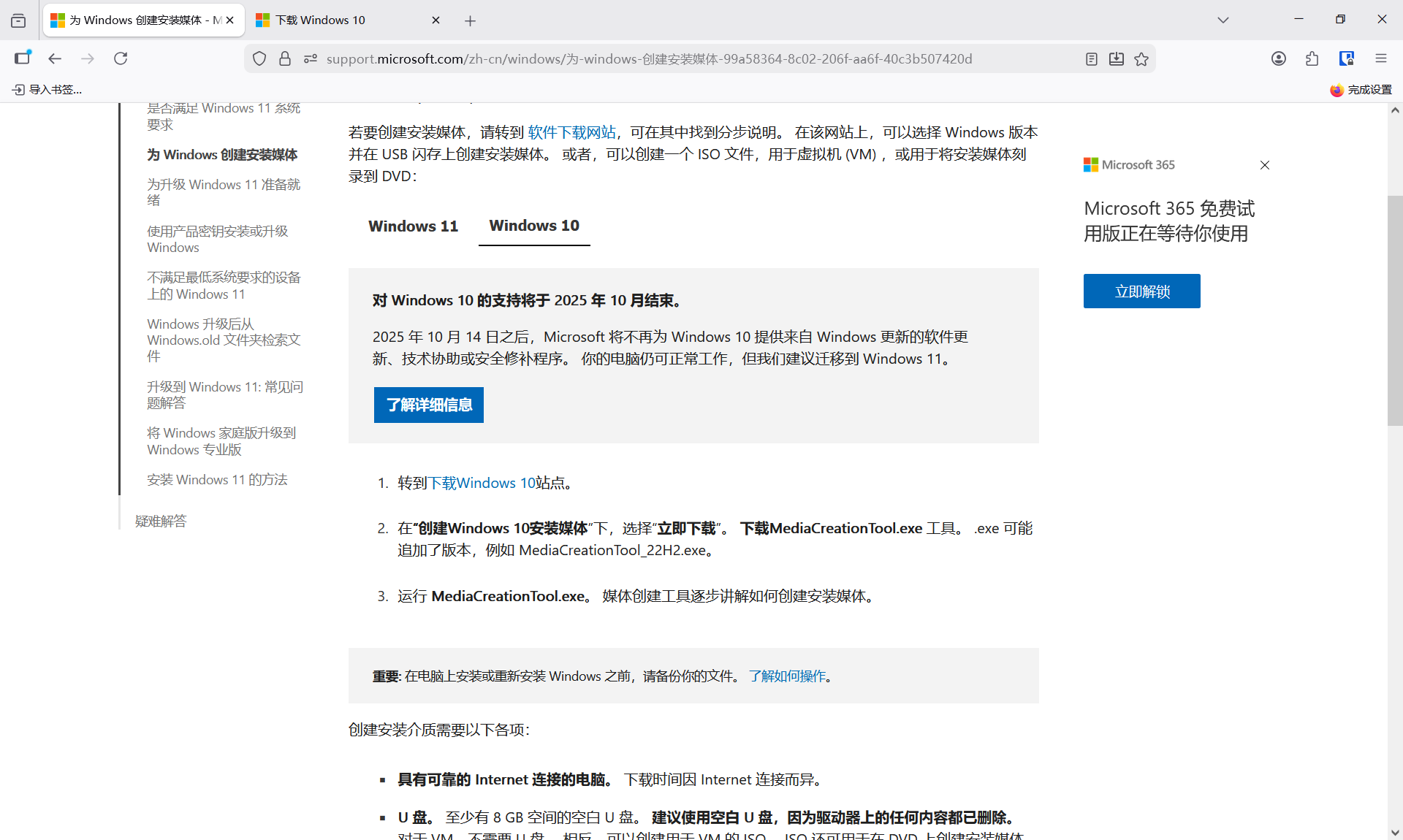Viewport: 1403px width, 840px height.
Task: Click the site permissions icon in address bar
Action: coord(311,59)
